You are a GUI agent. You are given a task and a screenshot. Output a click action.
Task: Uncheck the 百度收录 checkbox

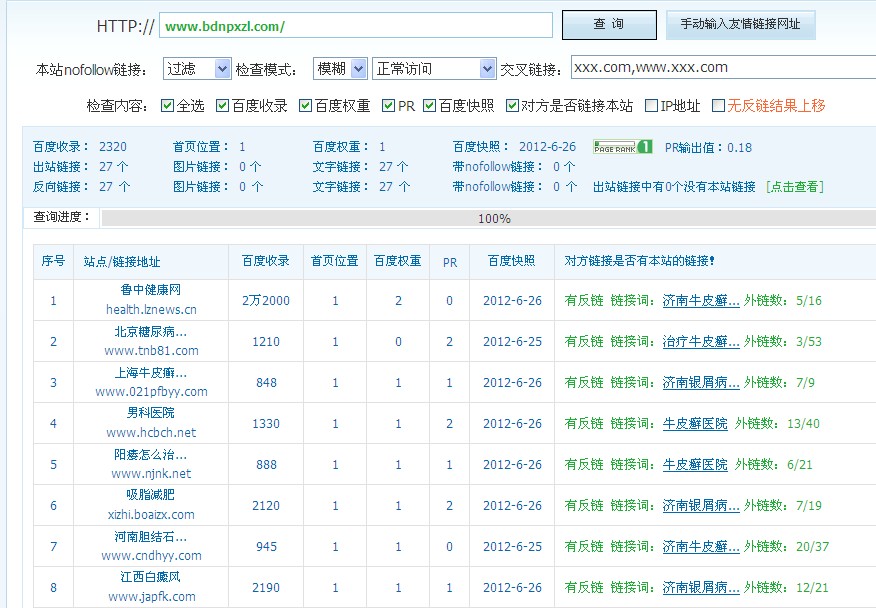(x=223, y=105)
